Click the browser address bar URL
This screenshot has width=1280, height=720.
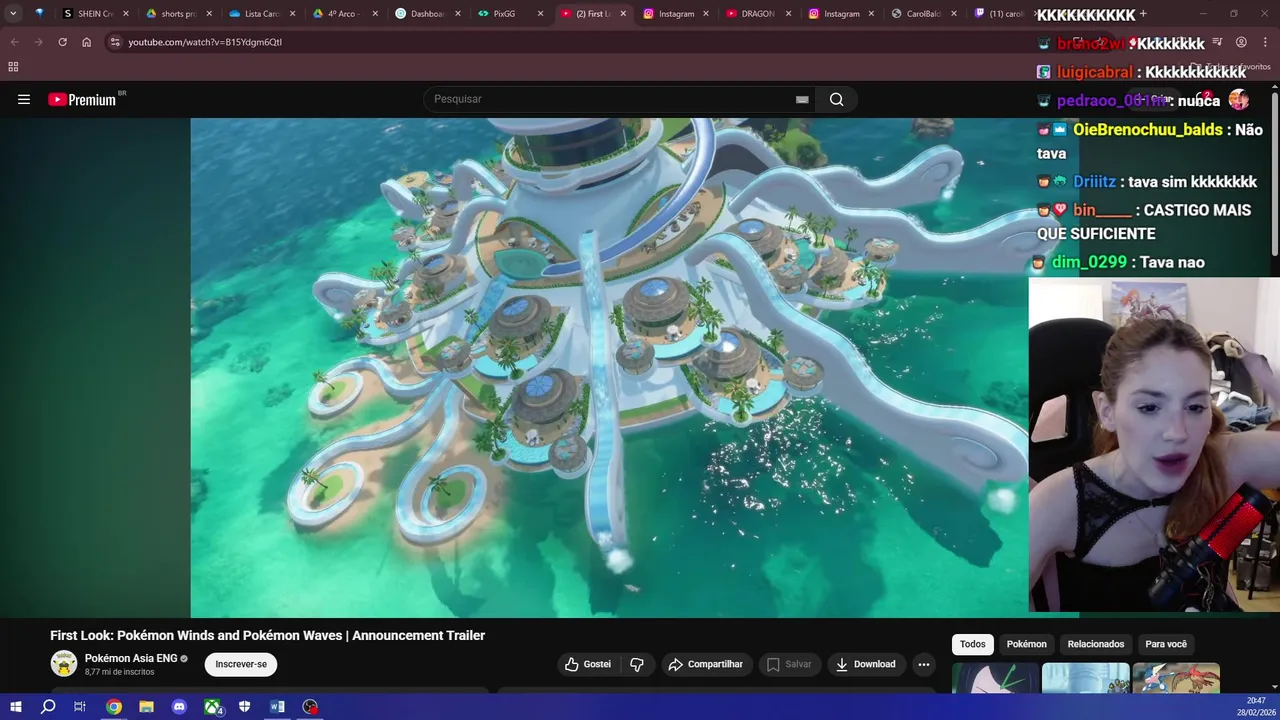(205, 42)
